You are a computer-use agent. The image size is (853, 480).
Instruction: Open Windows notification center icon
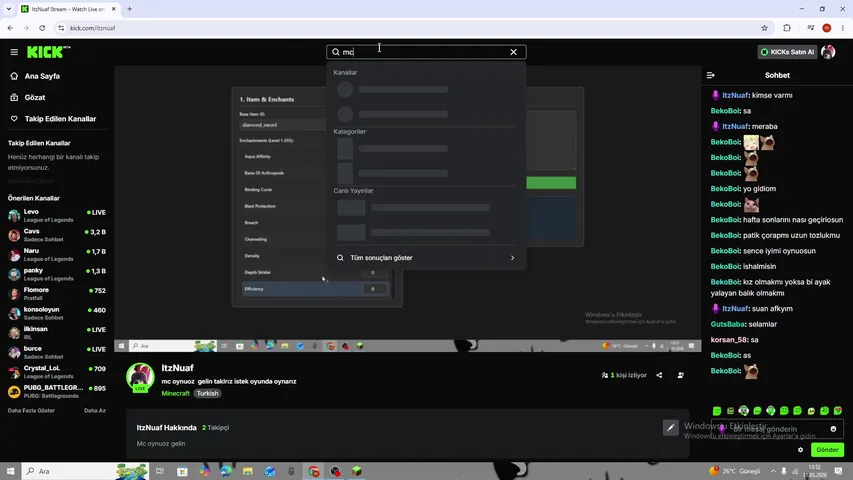pyautogui.click(x=838, y=471)
